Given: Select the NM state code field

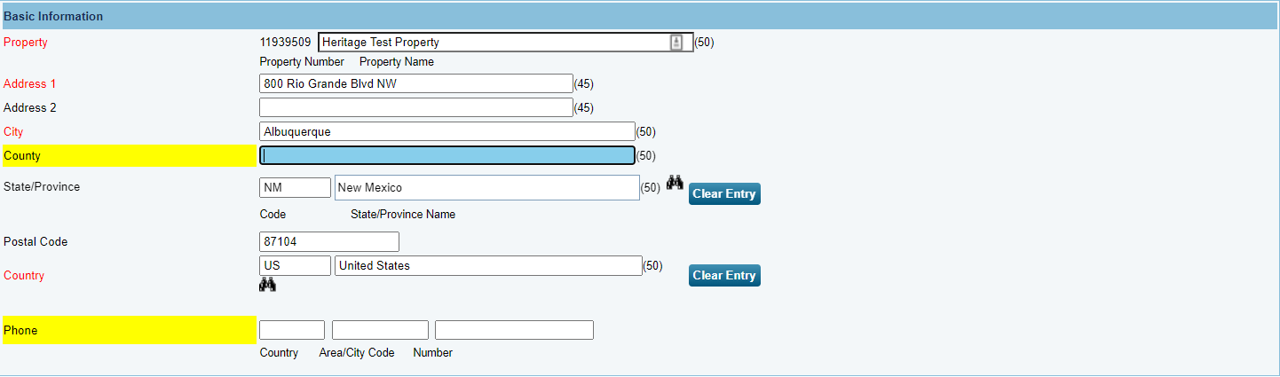Looking at the screenshot, I should click(x=295, y=187).
